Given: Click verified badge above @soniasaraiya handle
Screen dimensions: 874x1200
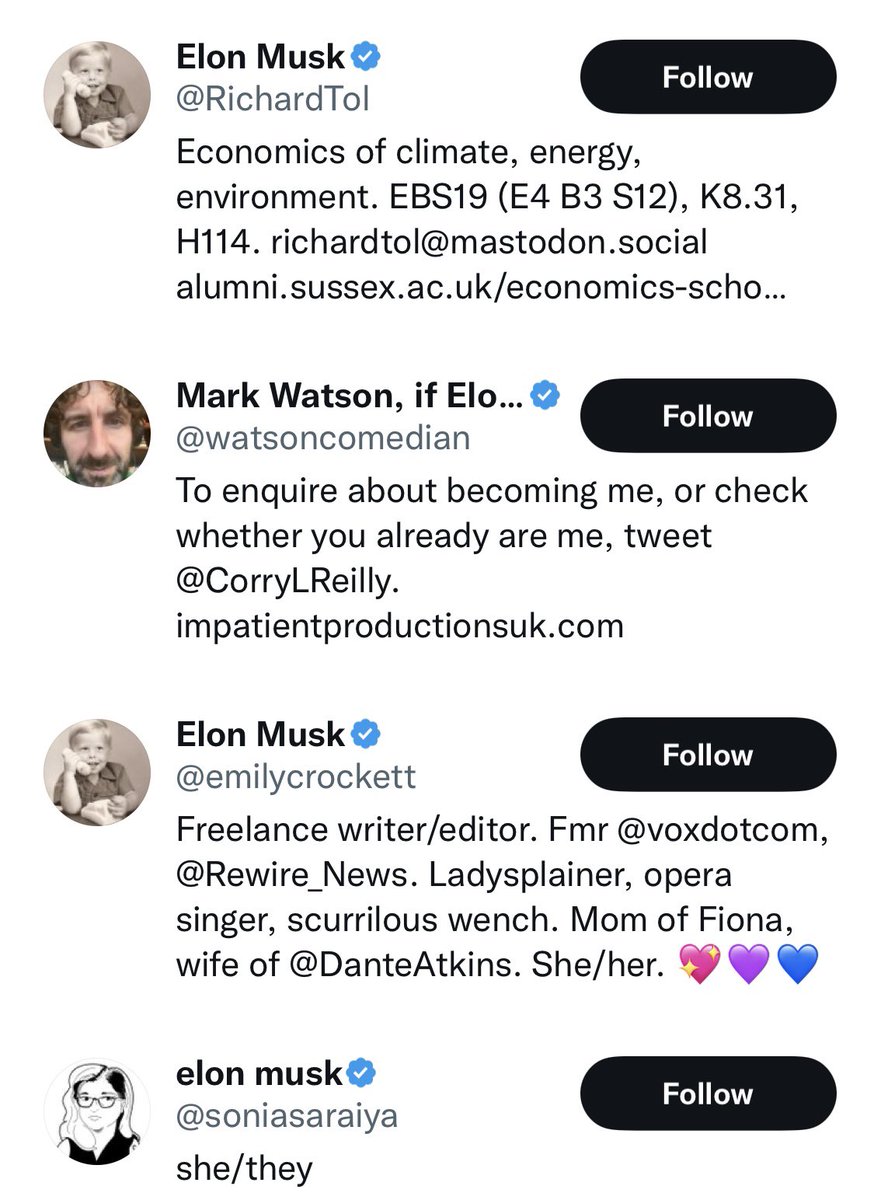Looking at the screenshot, I should point(364,1074).
